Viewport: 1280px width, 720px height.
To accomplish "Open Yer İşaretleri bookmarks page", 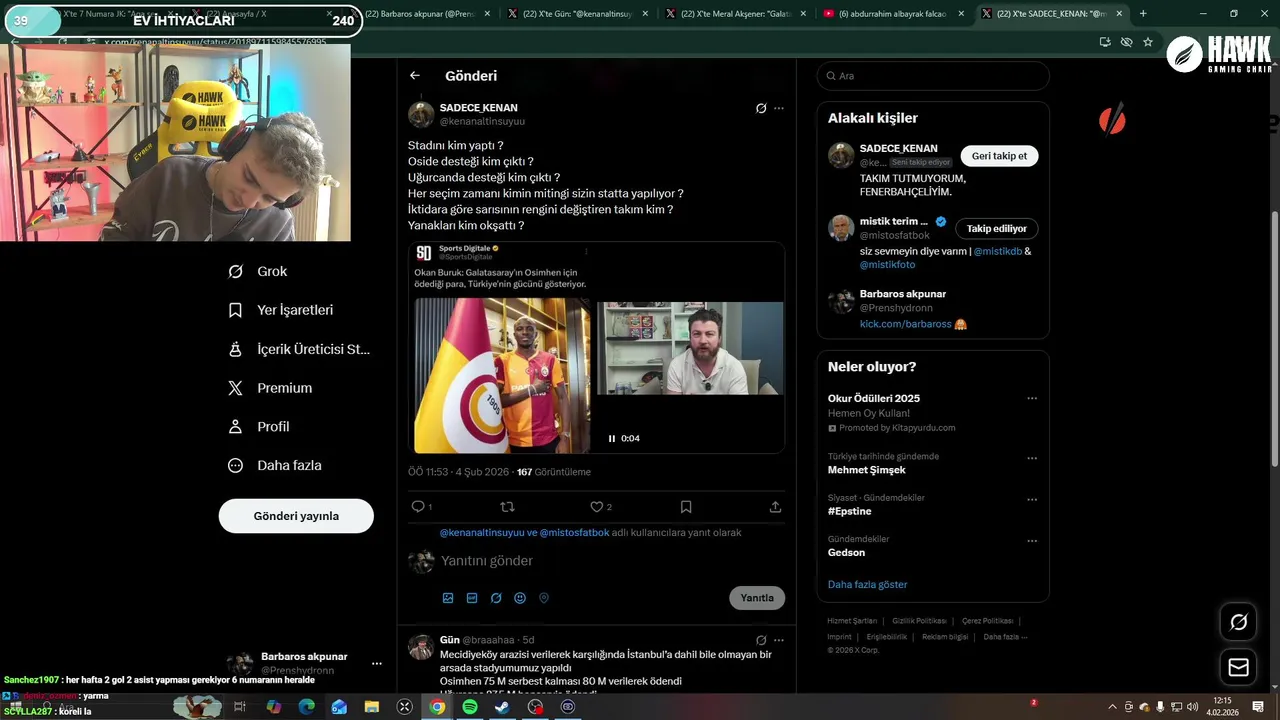I will (281, 310).
